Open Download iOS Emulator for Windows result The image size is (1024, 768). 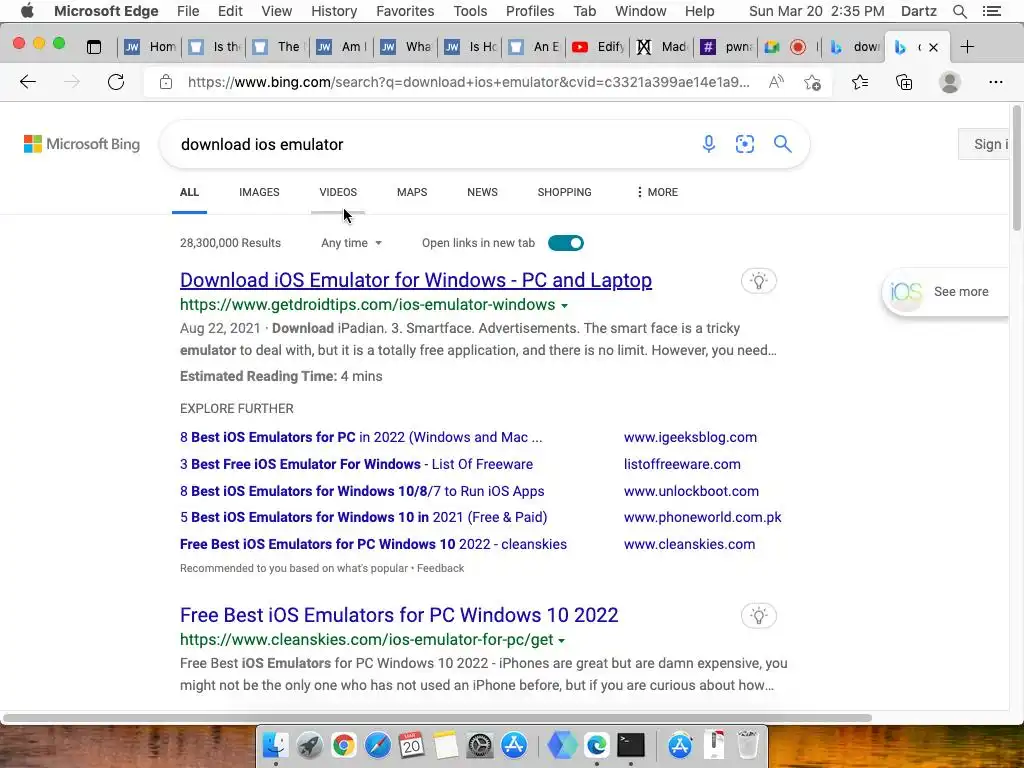(x=416, y=280)
